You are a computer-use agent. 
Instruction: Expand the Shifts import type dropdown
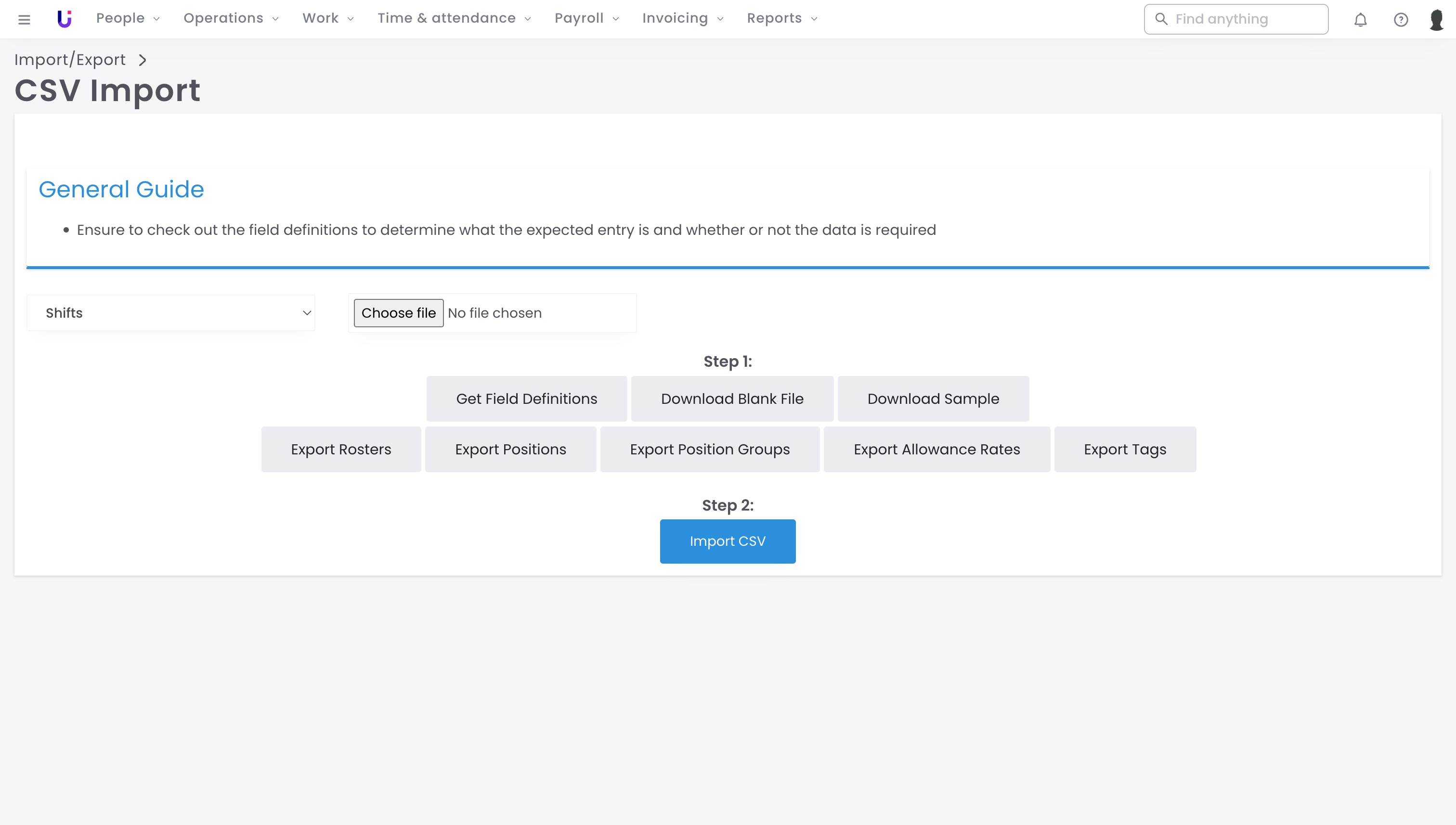pyautogui.click(x=170, y=313)
